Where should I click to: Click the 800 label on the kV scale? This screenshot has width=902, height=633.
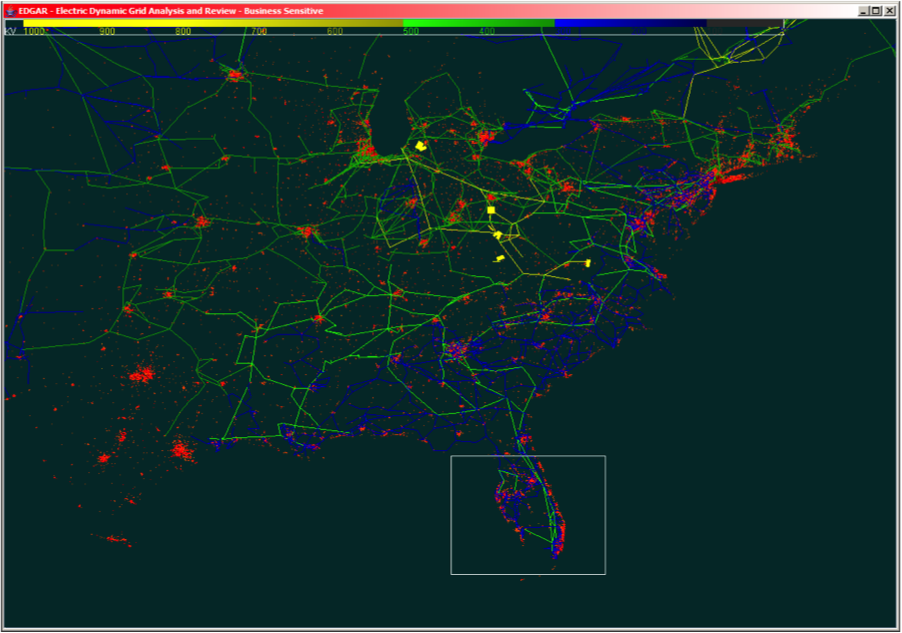[183, 32]
